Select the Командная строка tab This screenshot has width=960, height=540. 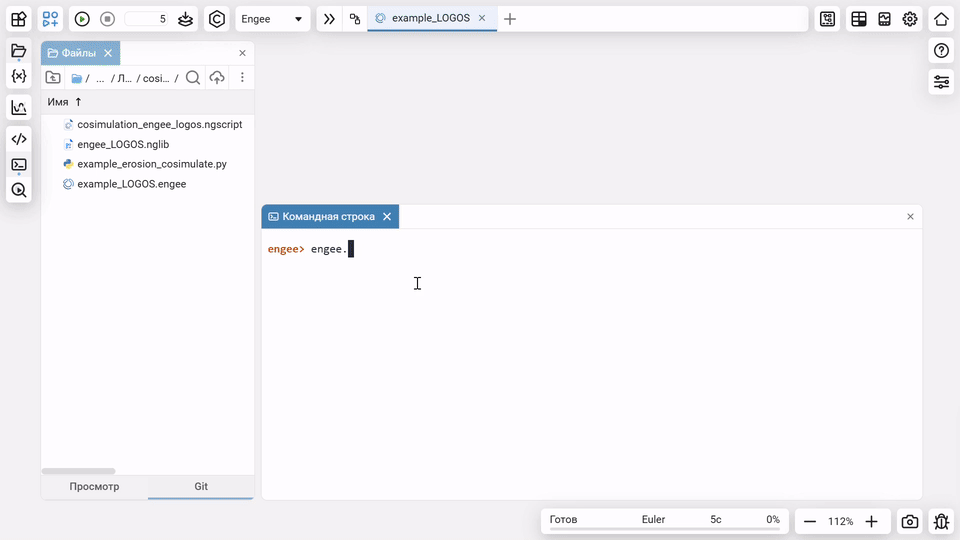click(330, 217)
